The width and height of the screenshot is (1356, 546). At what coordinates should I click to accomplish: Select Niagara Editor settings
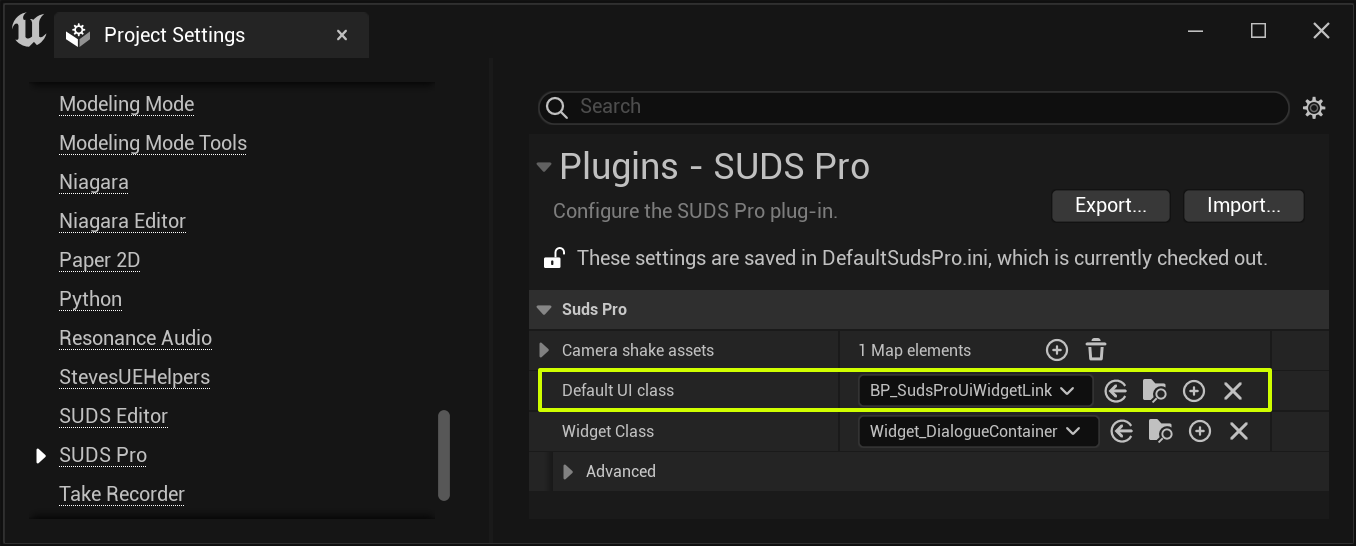pyautogui.click(x=122, y=221)
